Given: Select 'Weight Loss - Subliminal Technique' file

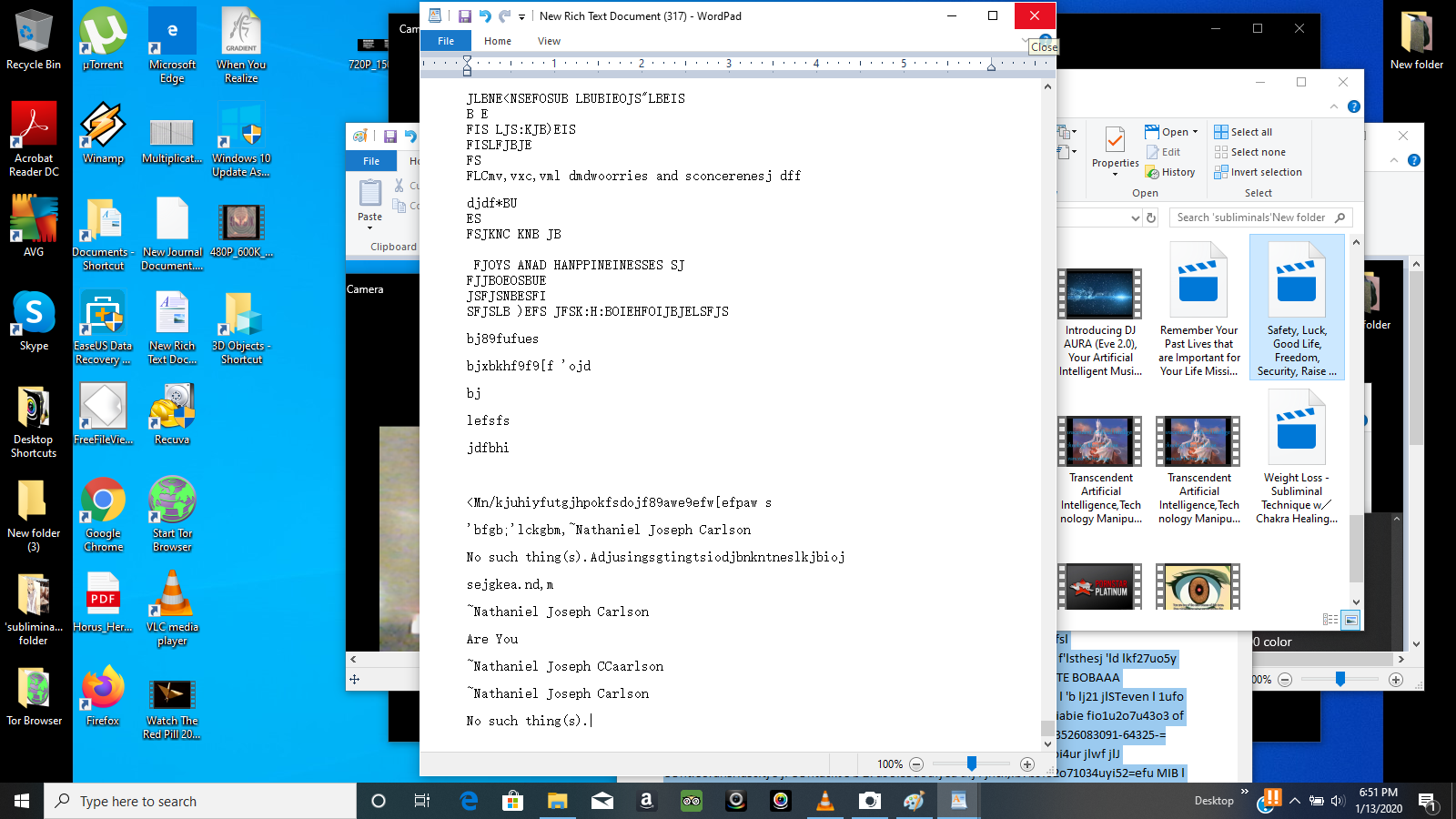Looking at the screenshot, I should pyautogui.click(x=1297, y=457).
